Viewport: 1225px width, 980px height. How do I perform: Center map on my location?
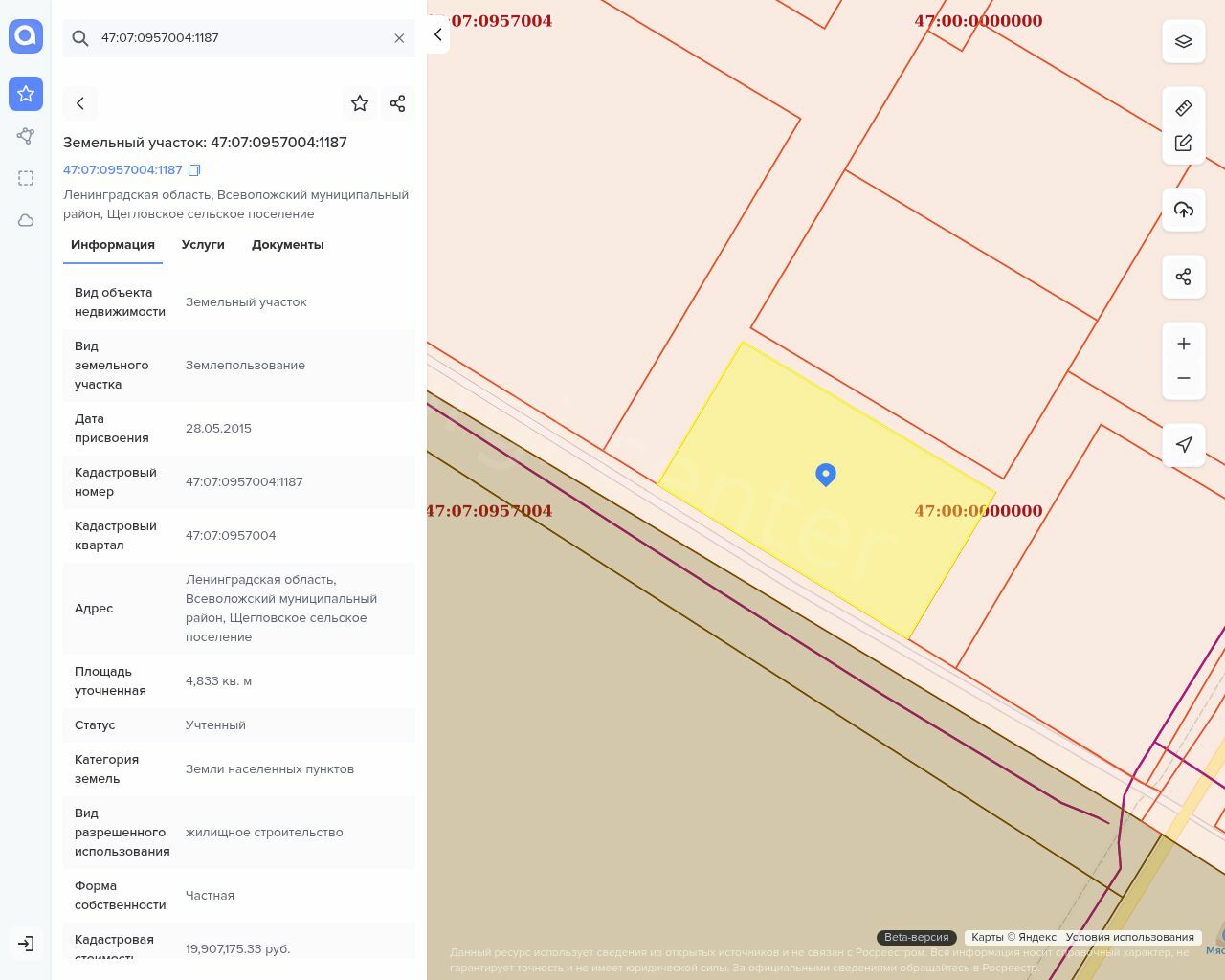coord(1183,444)
